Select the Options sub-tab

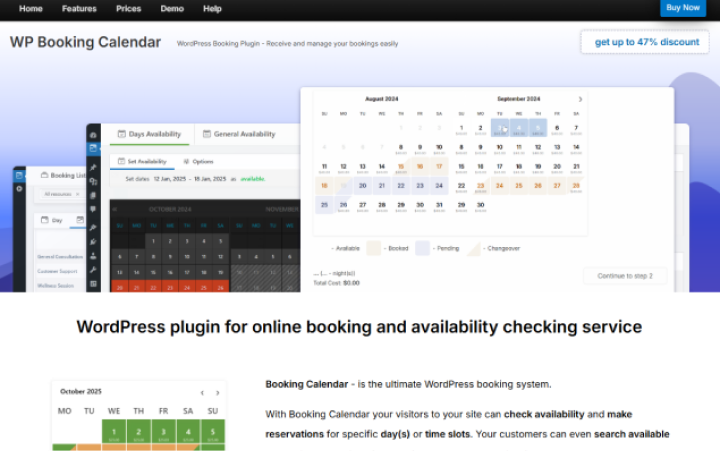[x=198, y=162]
